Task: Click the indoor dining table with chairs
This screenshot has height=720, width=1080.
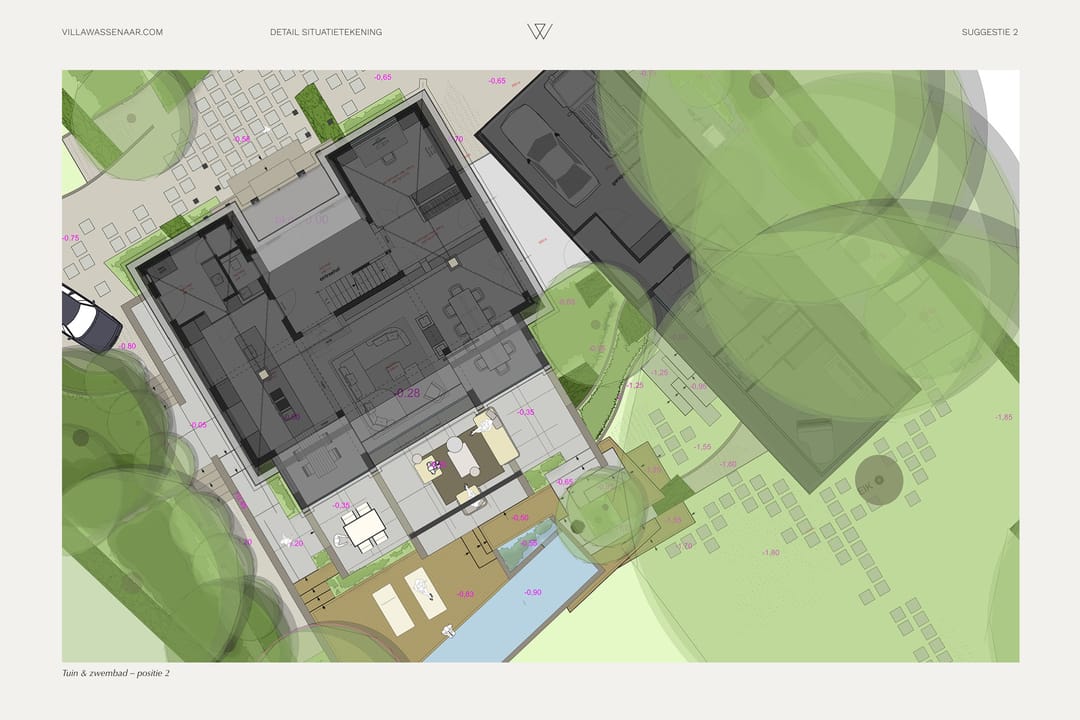Action: (x=468, y=309)
